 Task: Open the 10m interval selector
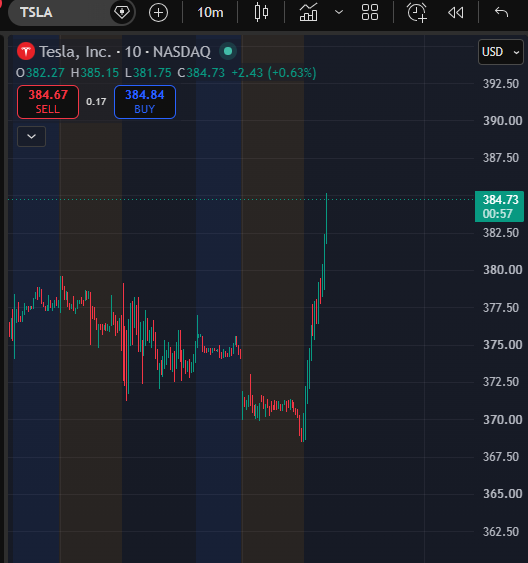(x=210, y=13)
